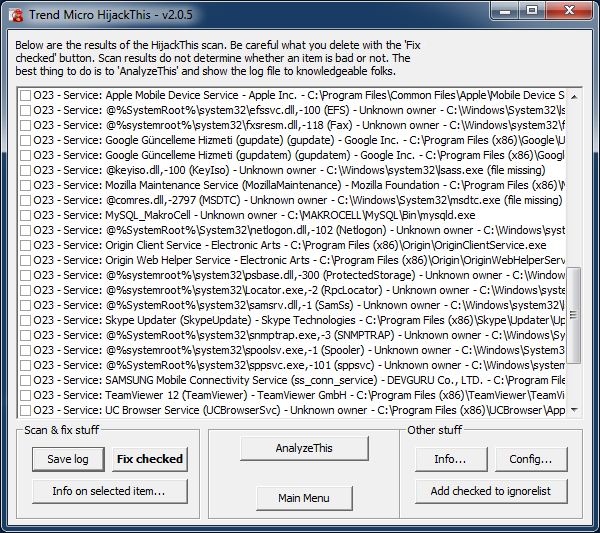Tick the netlogon.dll (Netlogon) checkbox
The image size is (600, 533).
25,230
